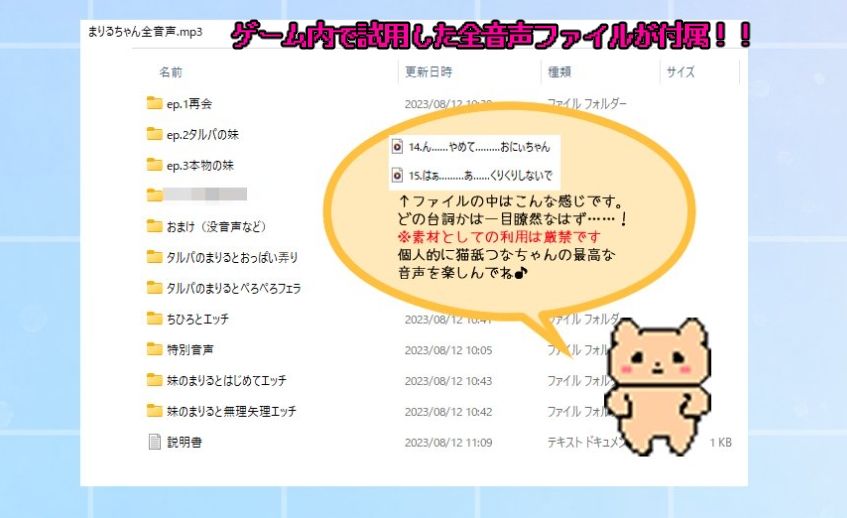Open the タルパのまりるとおっぱい弄り folder icon
This screenshot has height=518, width=847.
click(154, 257)
